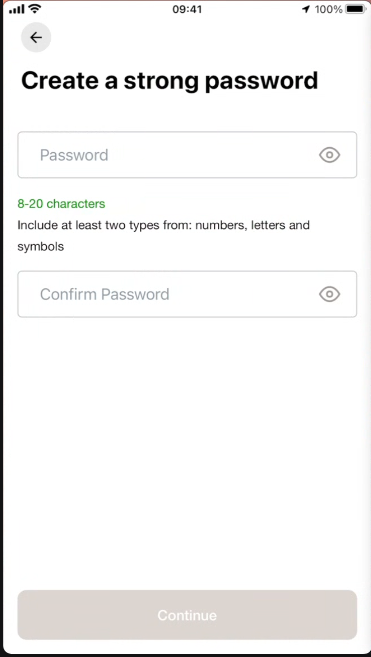Click the green 8-20 characters rule
Viewport: 371px width, 657px height.
coord(61,204)
